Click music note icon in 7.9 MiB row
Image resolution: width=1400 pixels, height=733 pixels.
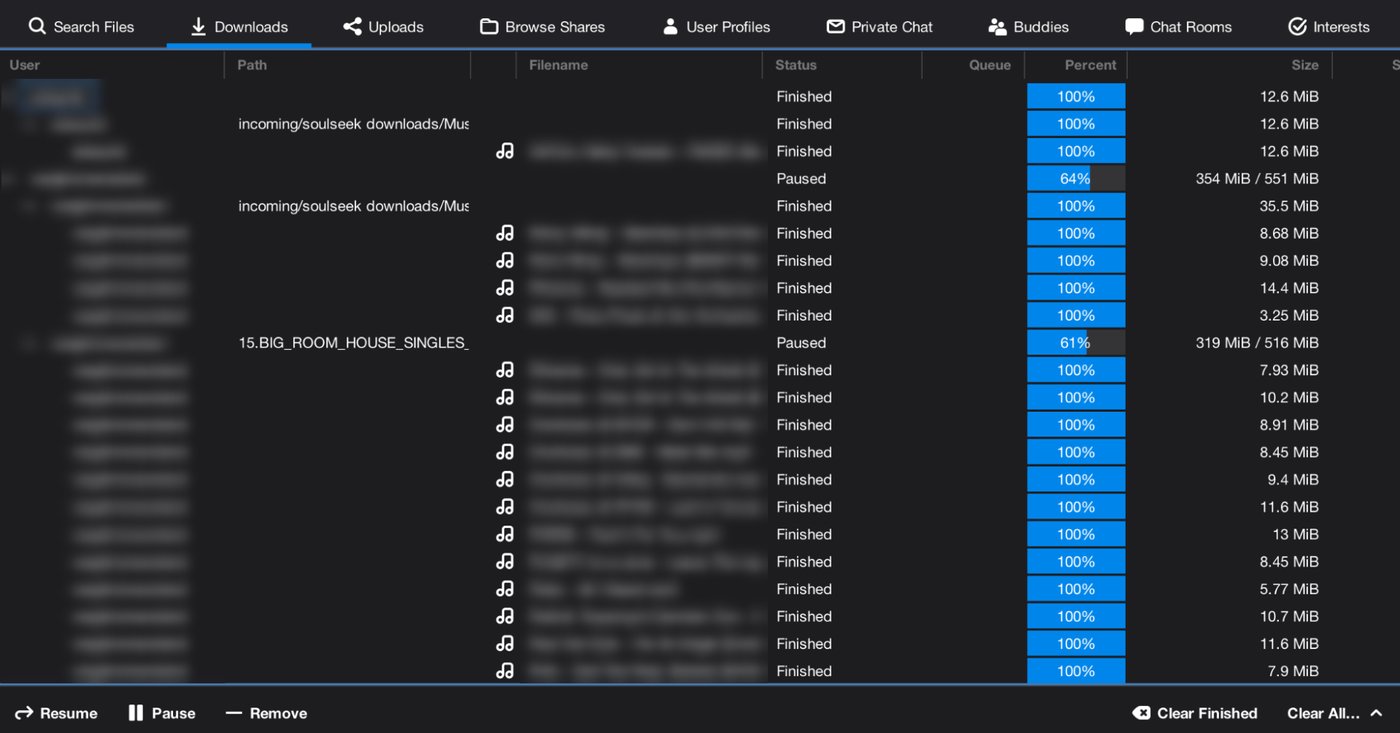tap(505, 671)
